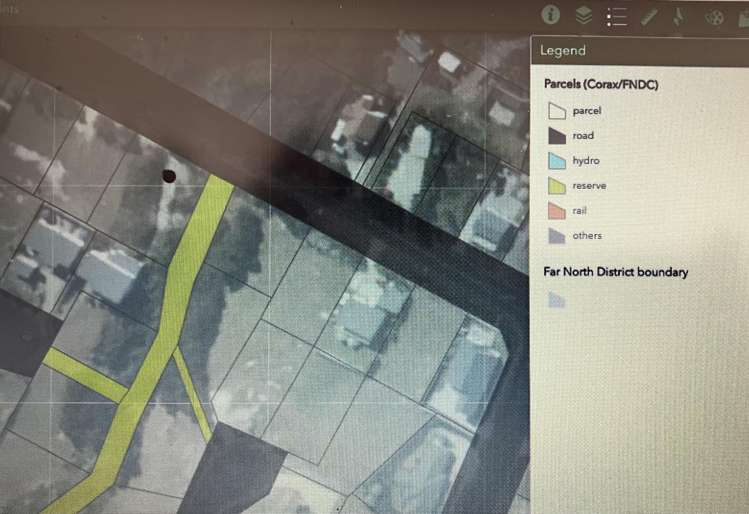Select the ruler measurement tool

point(649,16)
